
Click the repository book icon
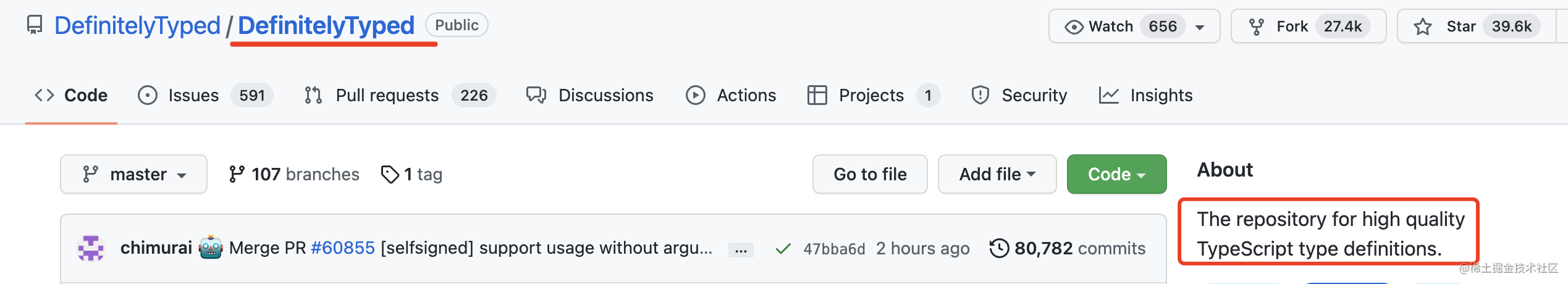[x=35, y=25]
